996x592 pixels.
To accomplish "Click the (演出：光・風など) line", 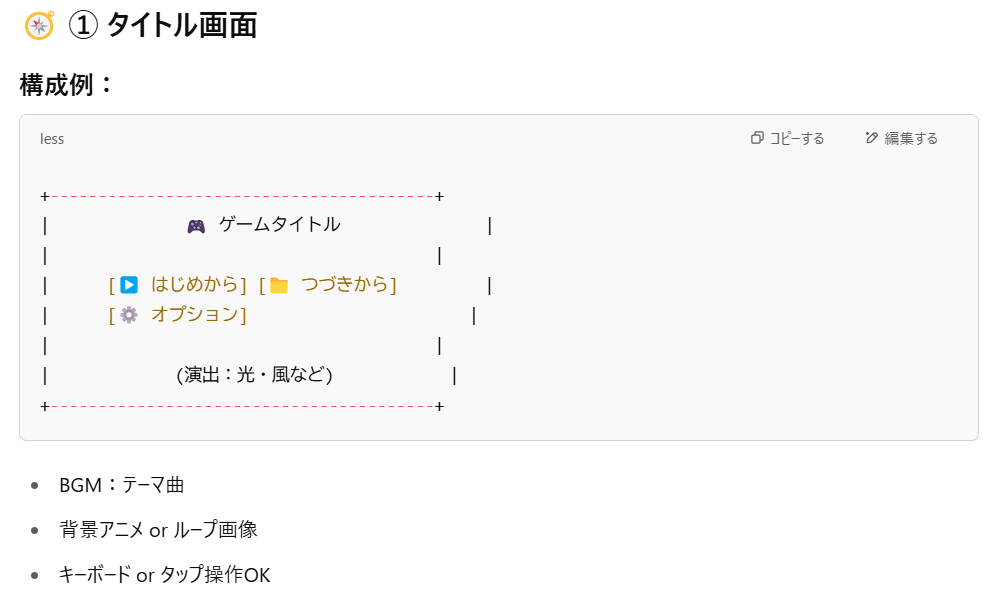I will [x=254, y=375].
